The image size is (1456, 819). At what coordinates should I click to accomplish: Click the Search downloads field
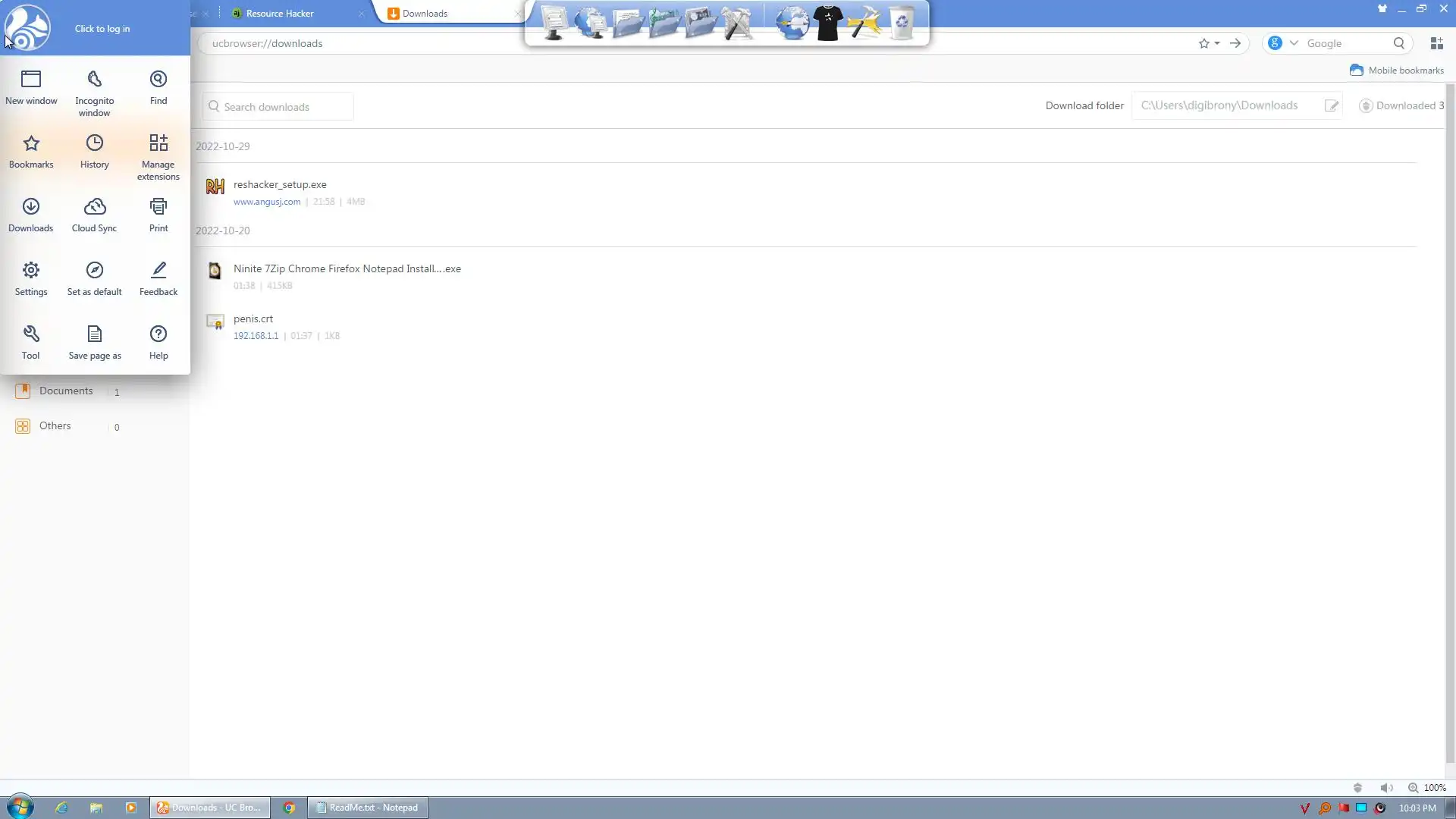[281, 107]
